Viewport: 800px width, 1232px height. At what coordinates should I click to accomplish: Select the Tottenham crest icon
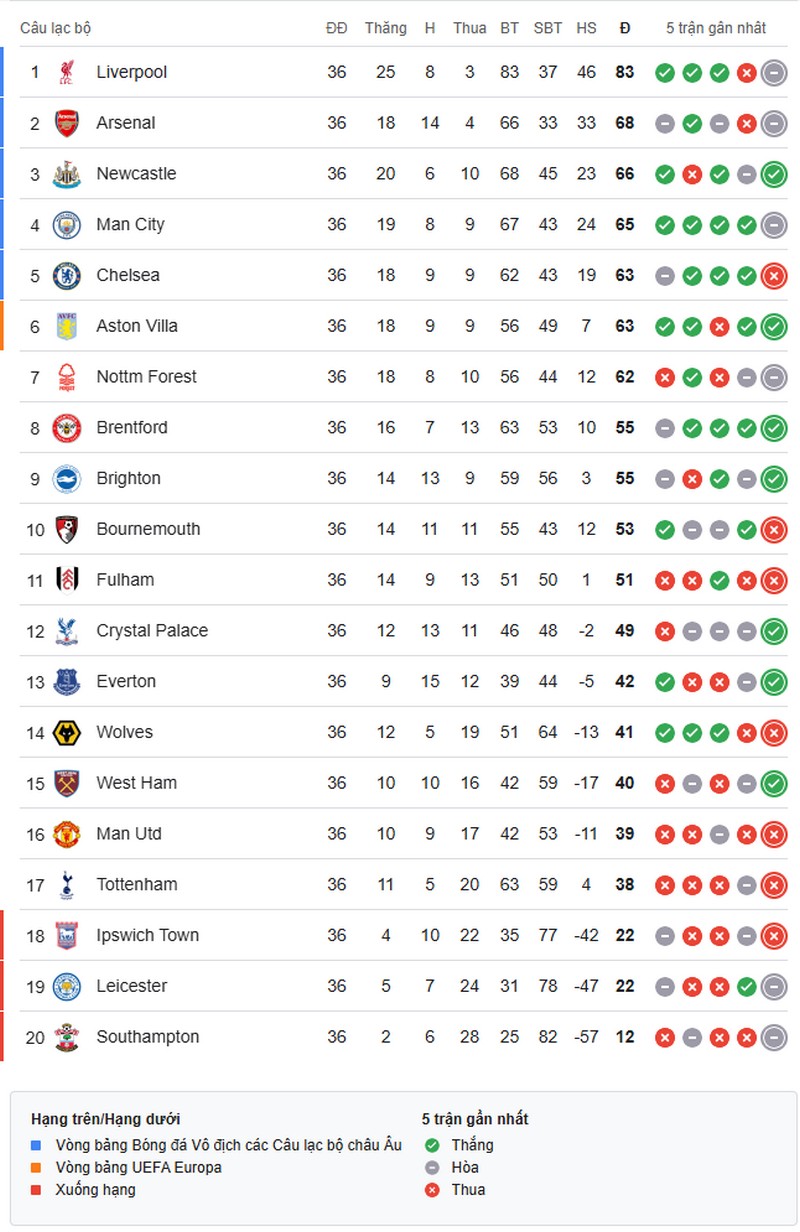66,884
